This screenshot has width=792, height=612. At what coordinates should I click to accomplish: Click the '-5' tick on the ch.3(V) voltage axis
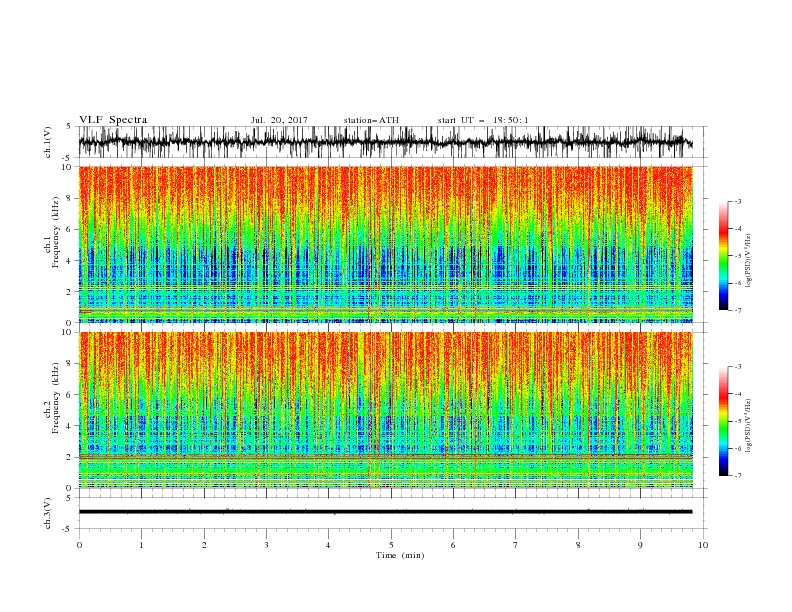pos(68,529)
